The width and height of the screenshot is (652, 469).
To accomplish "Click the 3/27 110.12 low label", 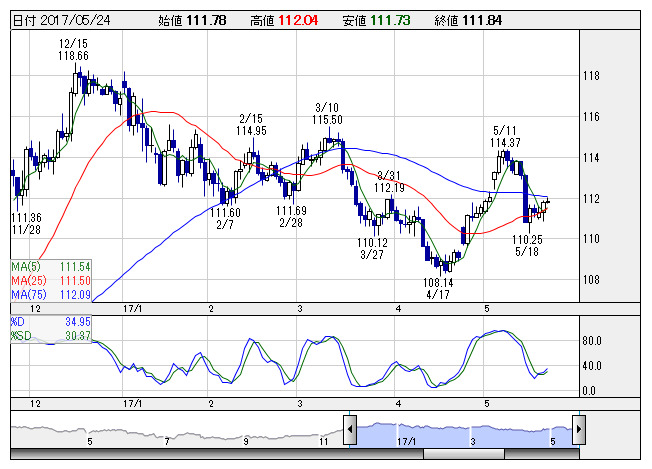I will click(372, 248).
